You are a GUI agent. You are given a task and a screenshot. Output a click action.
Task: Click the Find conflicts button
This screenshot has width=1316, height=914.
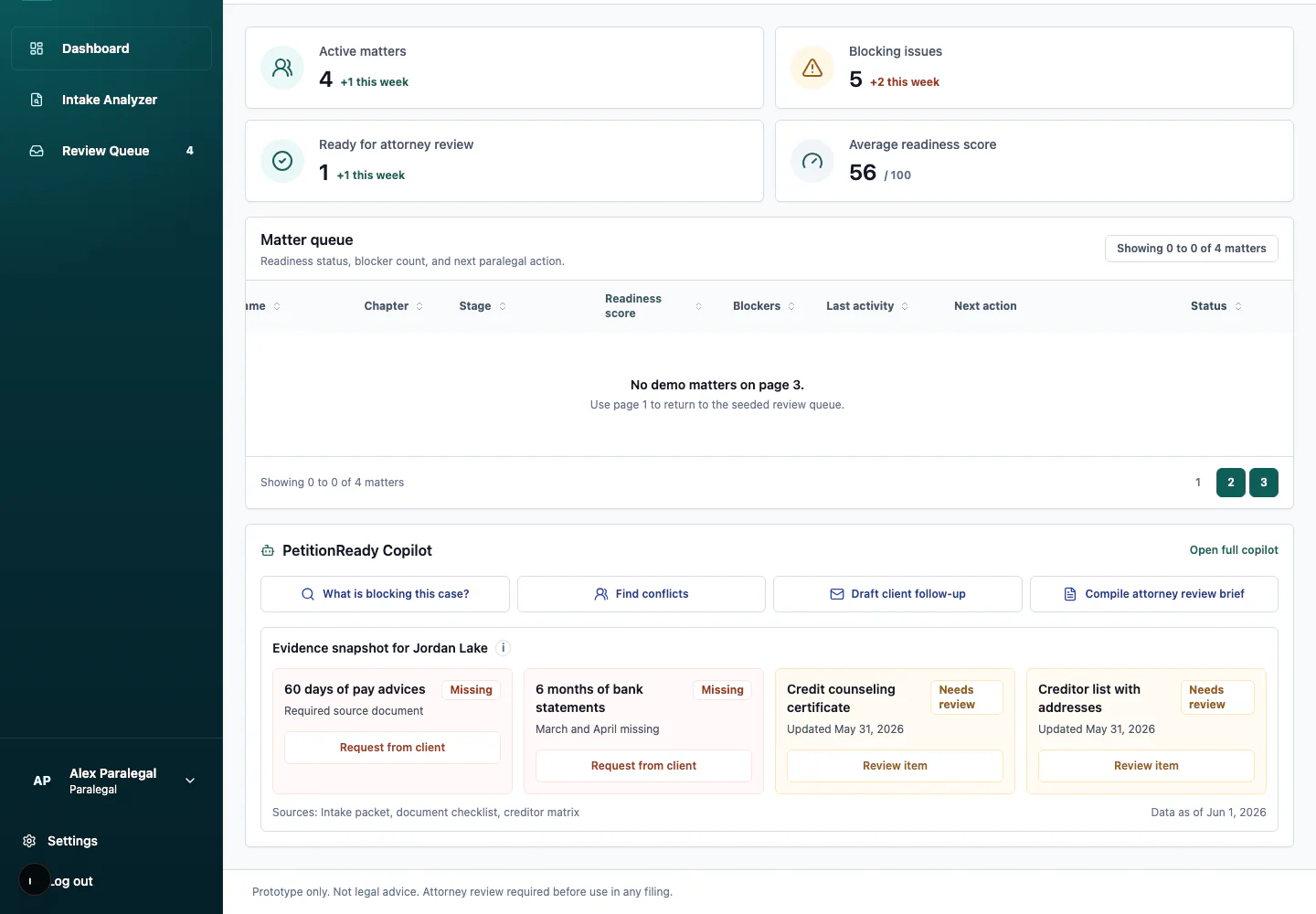click(x=642, y=594)
